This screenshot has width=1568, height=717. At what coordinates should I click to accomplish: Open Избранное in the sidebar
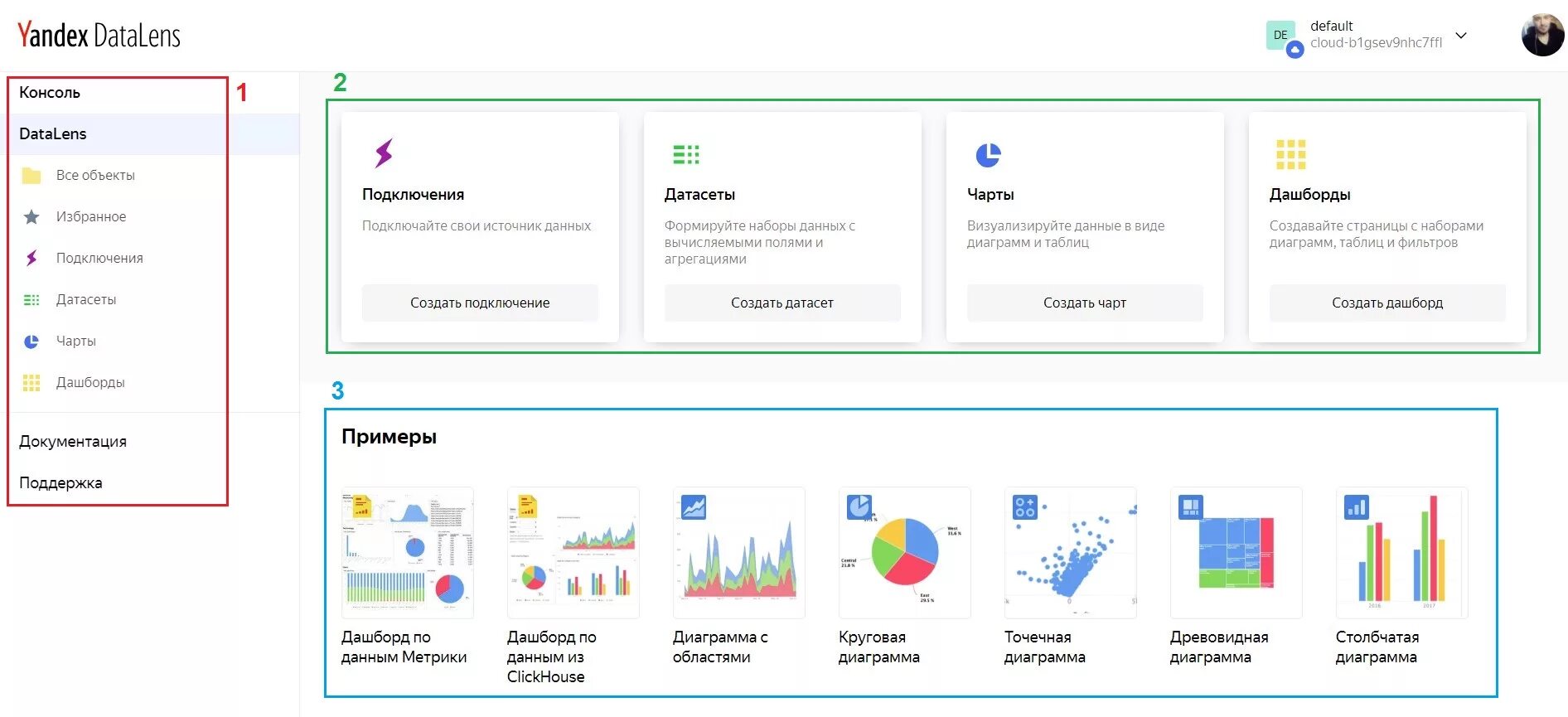tap(91, 216)
